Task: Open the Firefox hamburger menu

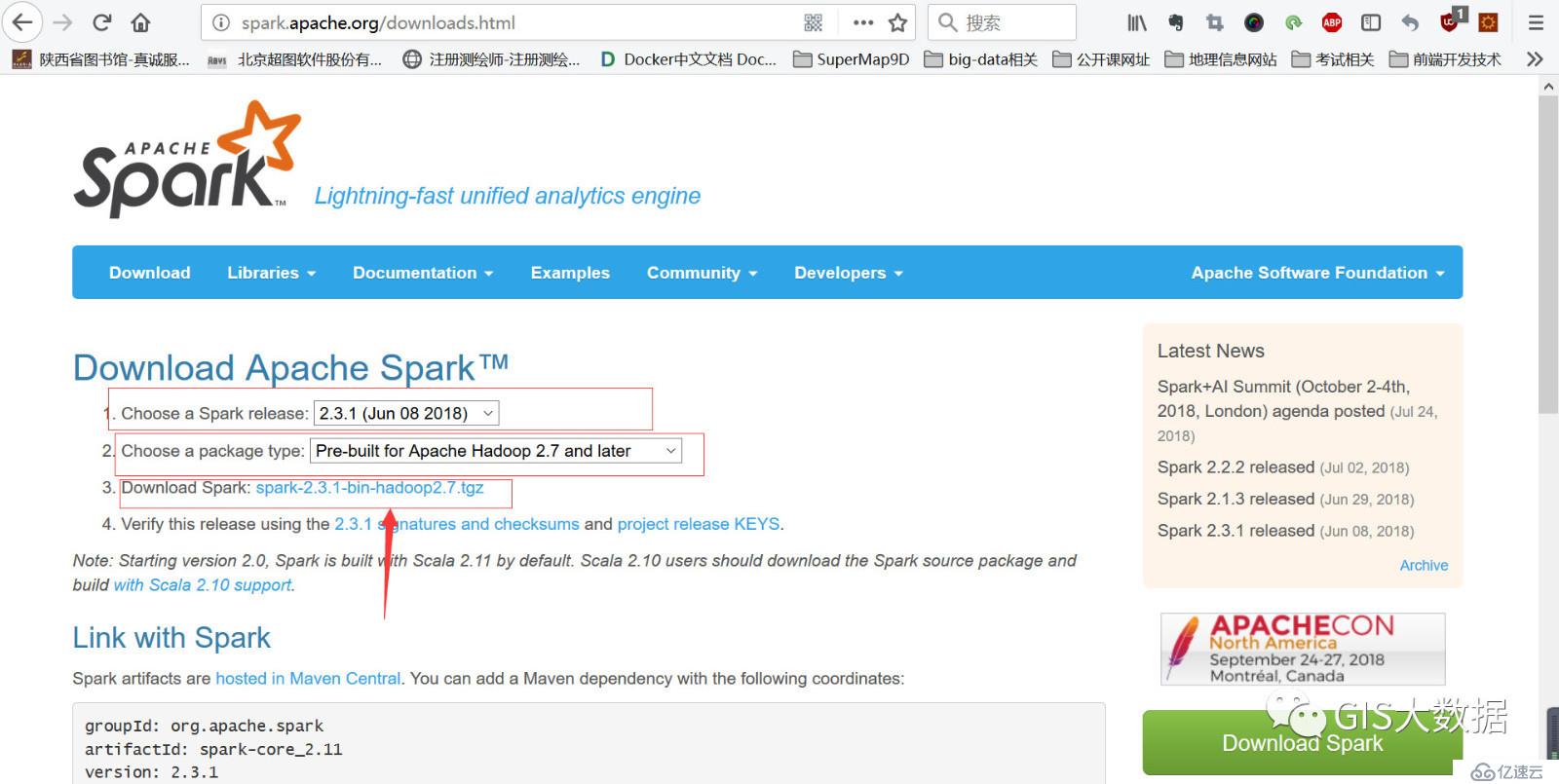Action: click(x=1536, y=22)
